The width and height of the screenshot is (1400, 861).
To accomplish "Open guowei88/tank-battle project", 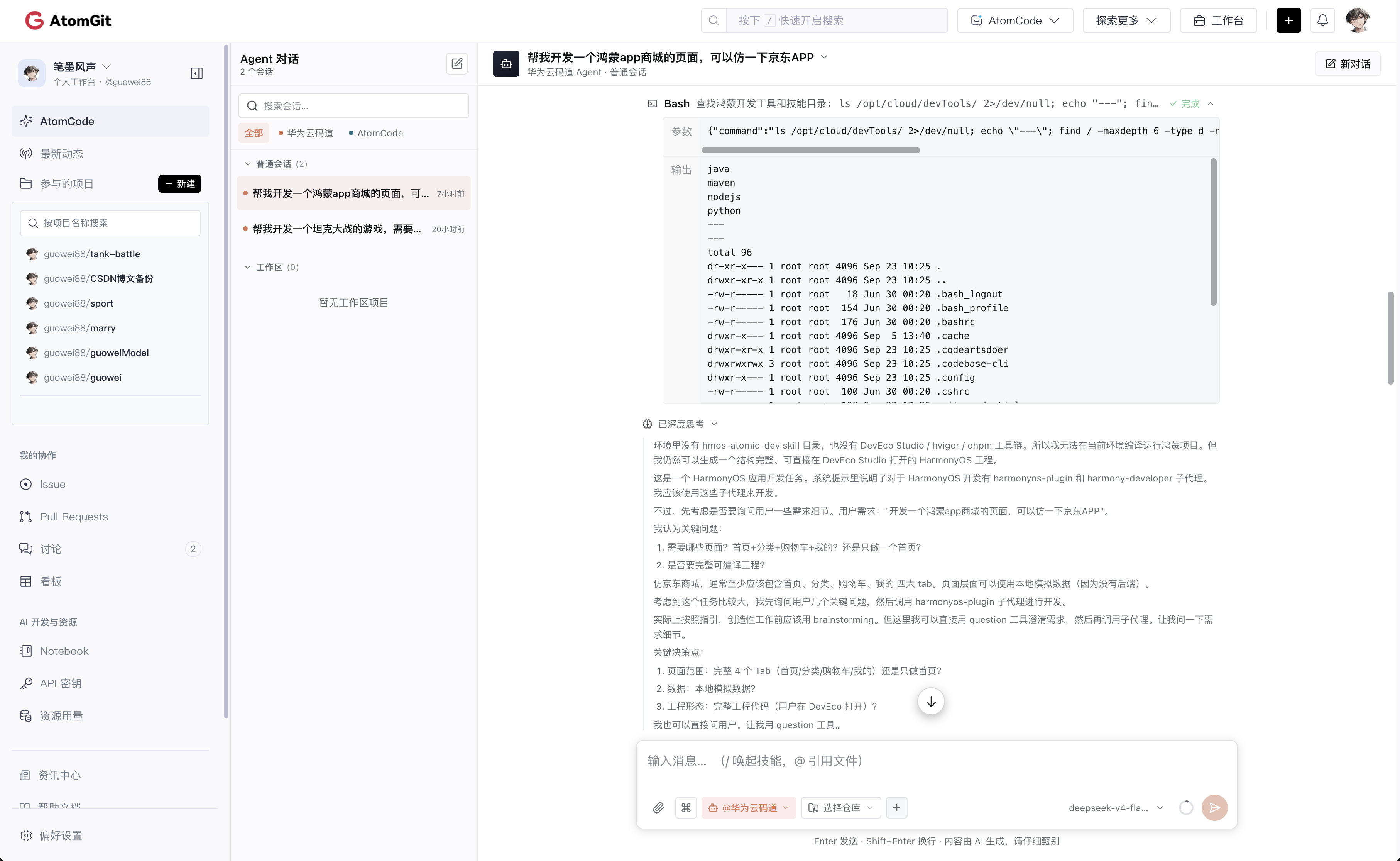I will point(91,254).
